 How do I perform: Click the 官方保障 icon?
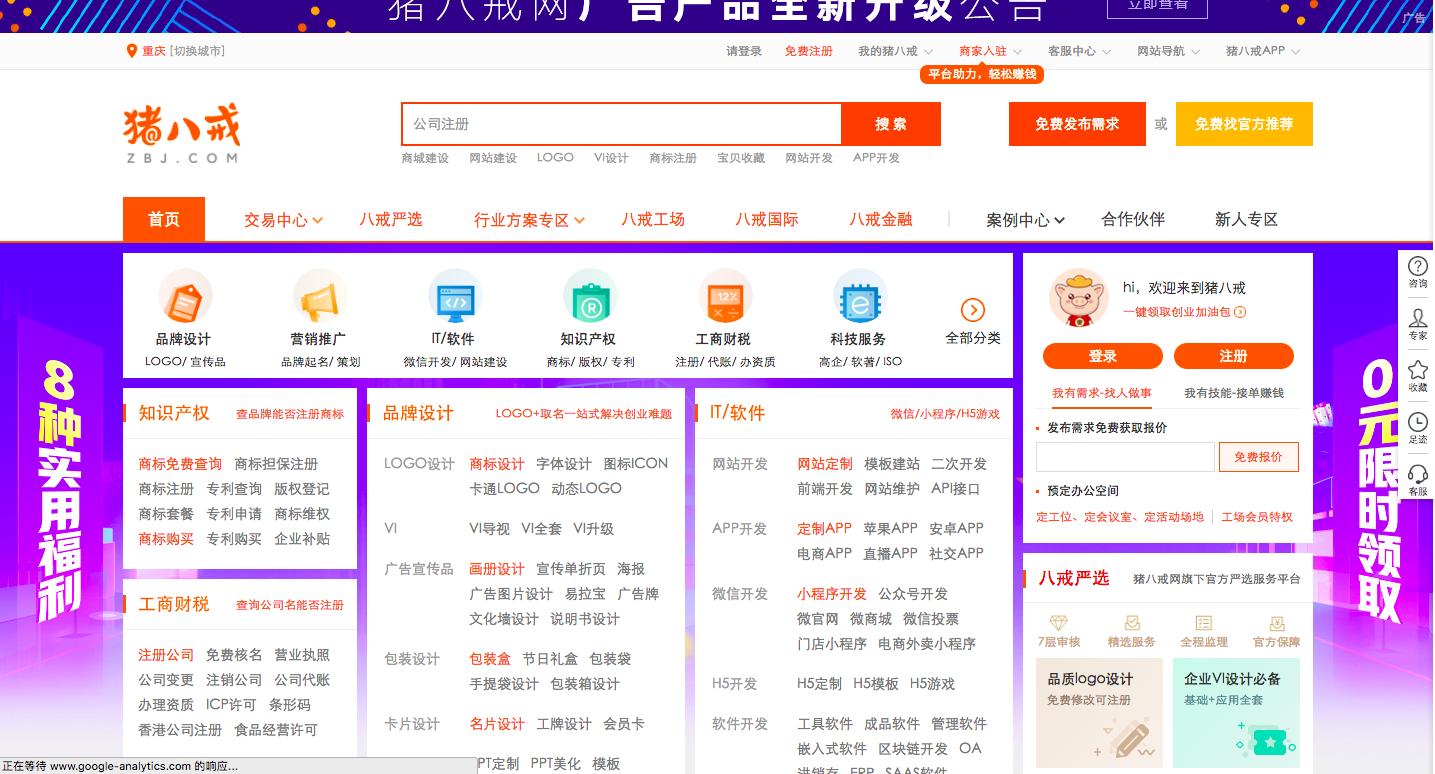1277,623
